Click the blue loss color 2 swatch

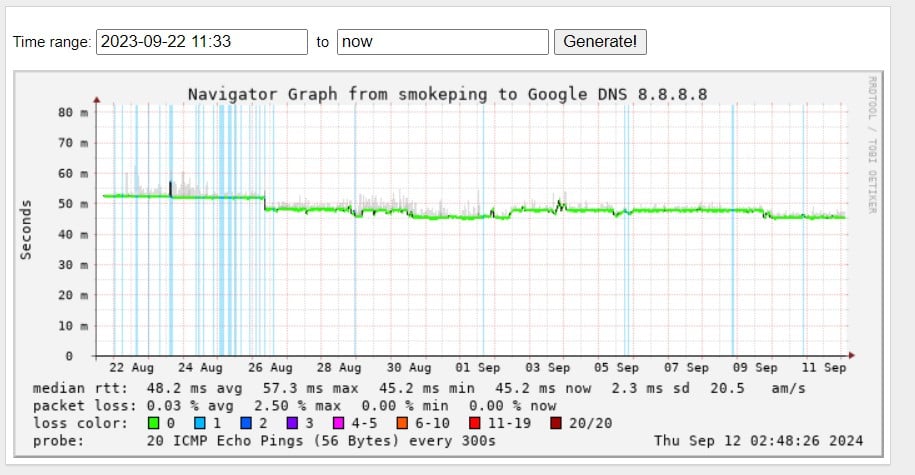coord(245,423)
